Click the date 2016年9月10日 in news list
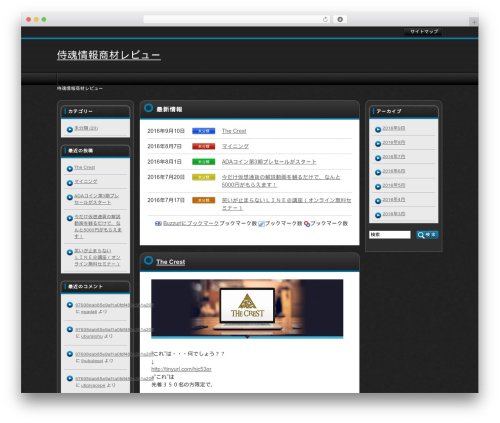 pyautogui.click(x=166, y=131)
